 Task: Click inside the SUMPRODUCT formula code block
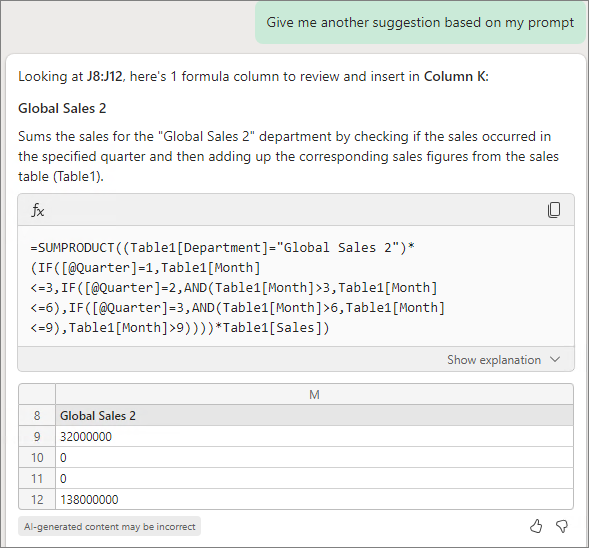click(x=296, y=287)
